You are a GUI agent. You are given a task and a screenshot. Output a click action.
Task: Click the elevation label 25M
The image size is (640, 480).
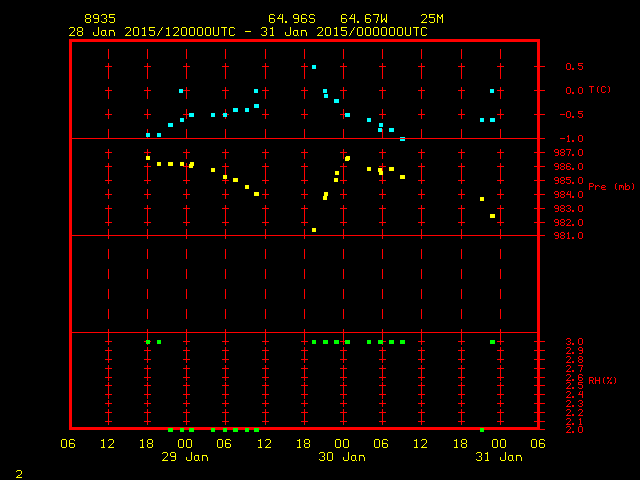coord(432,19)
